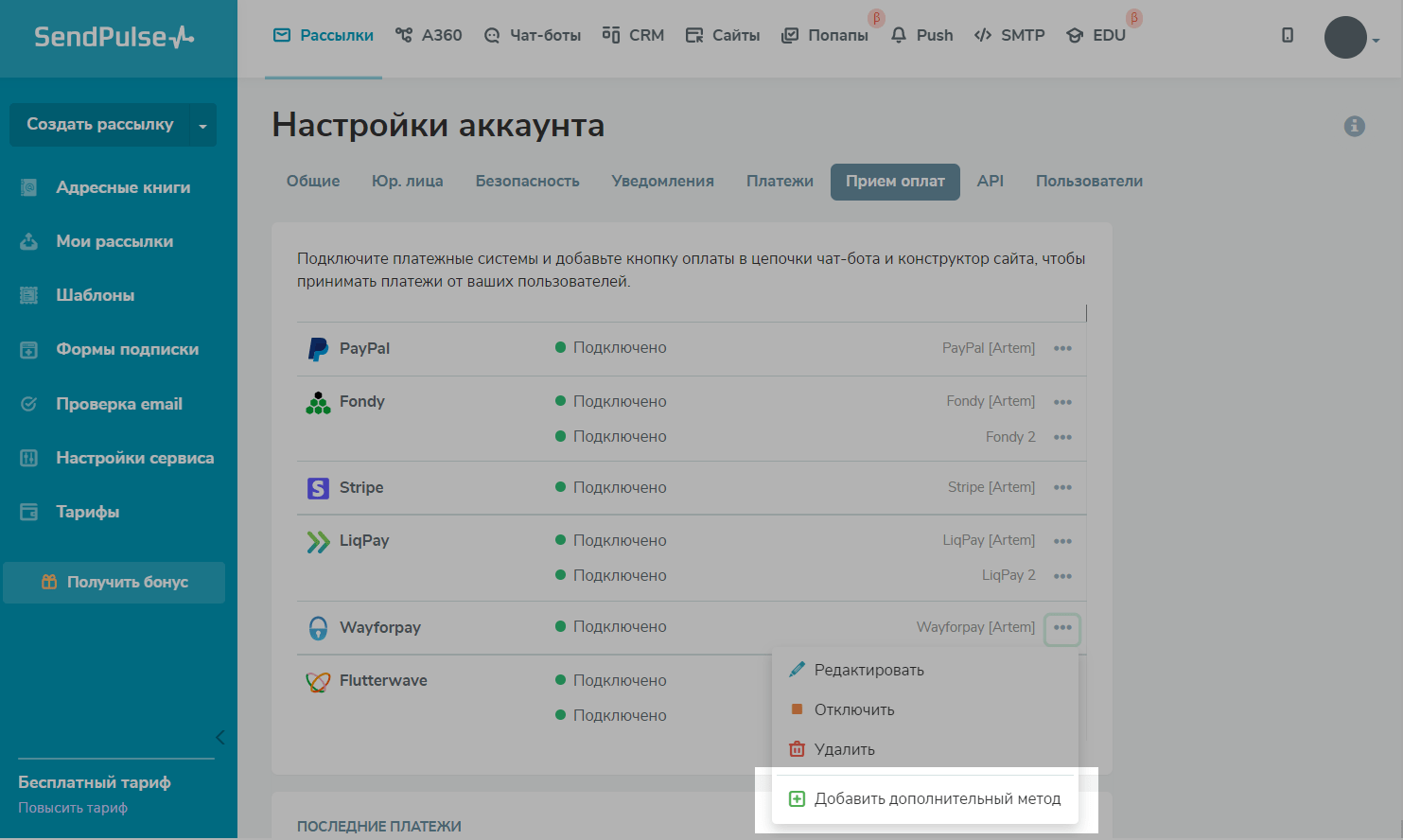Click the Создать рассылку button

[99, 125]
